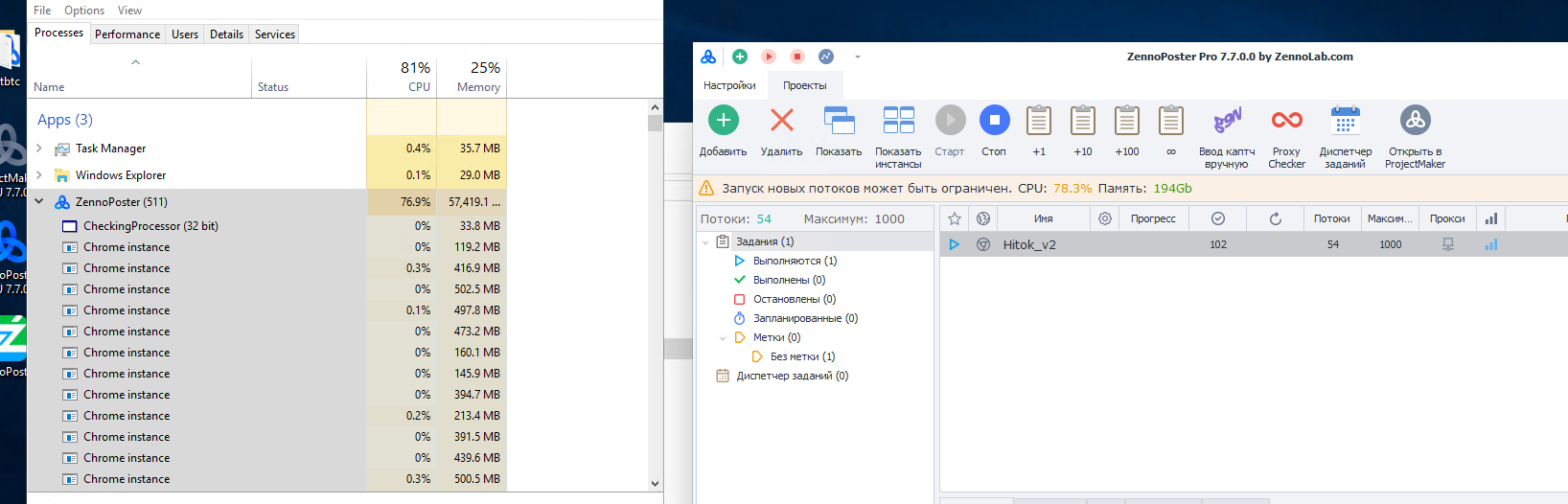
Task: Select Без метки (1) tree item
Action: coord(802,356)
